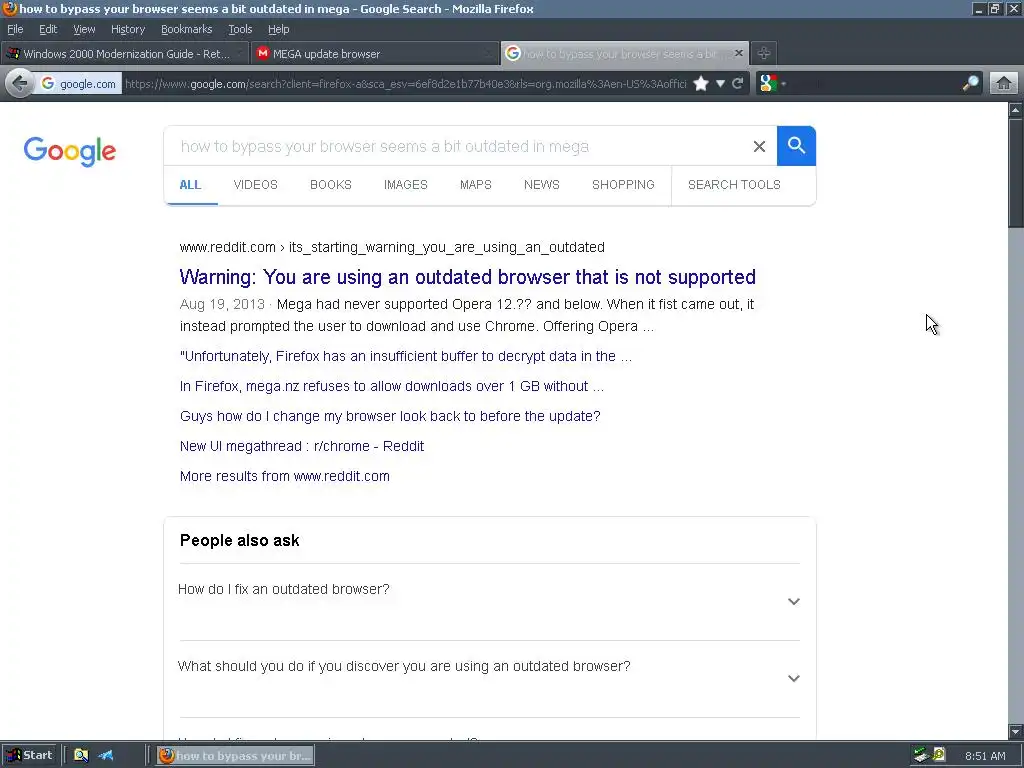
Task: Select the ALL results tab
Action: tap(190, 185)
